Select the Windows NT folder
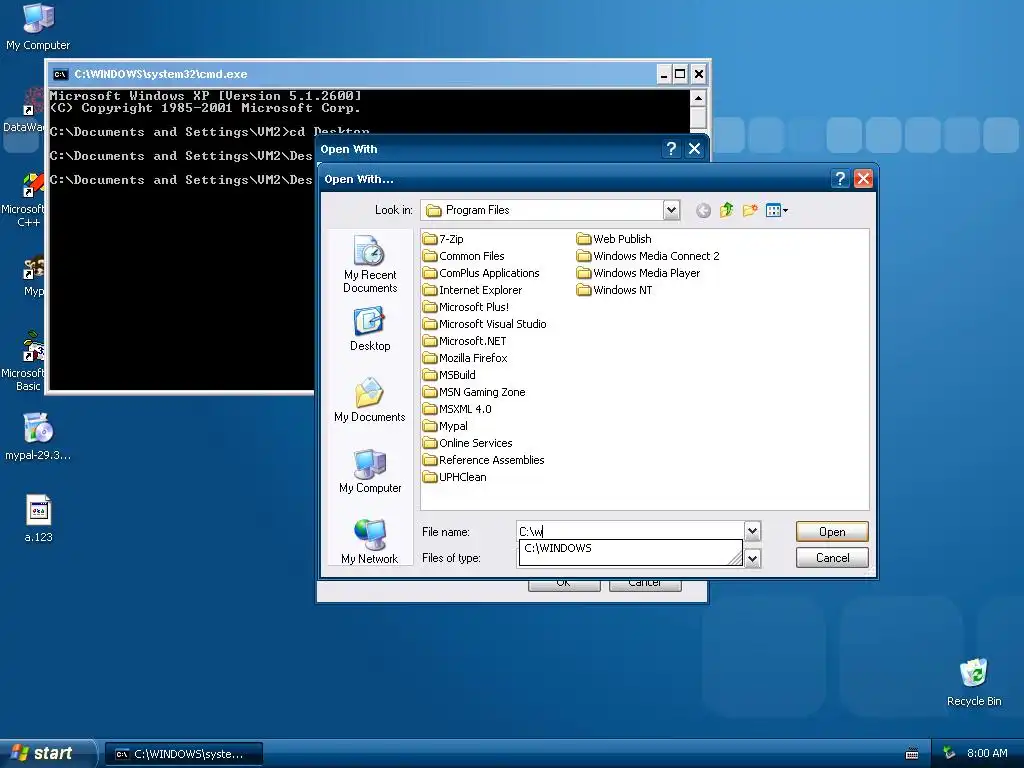The image size is (1024, 768). click(615, 290)
